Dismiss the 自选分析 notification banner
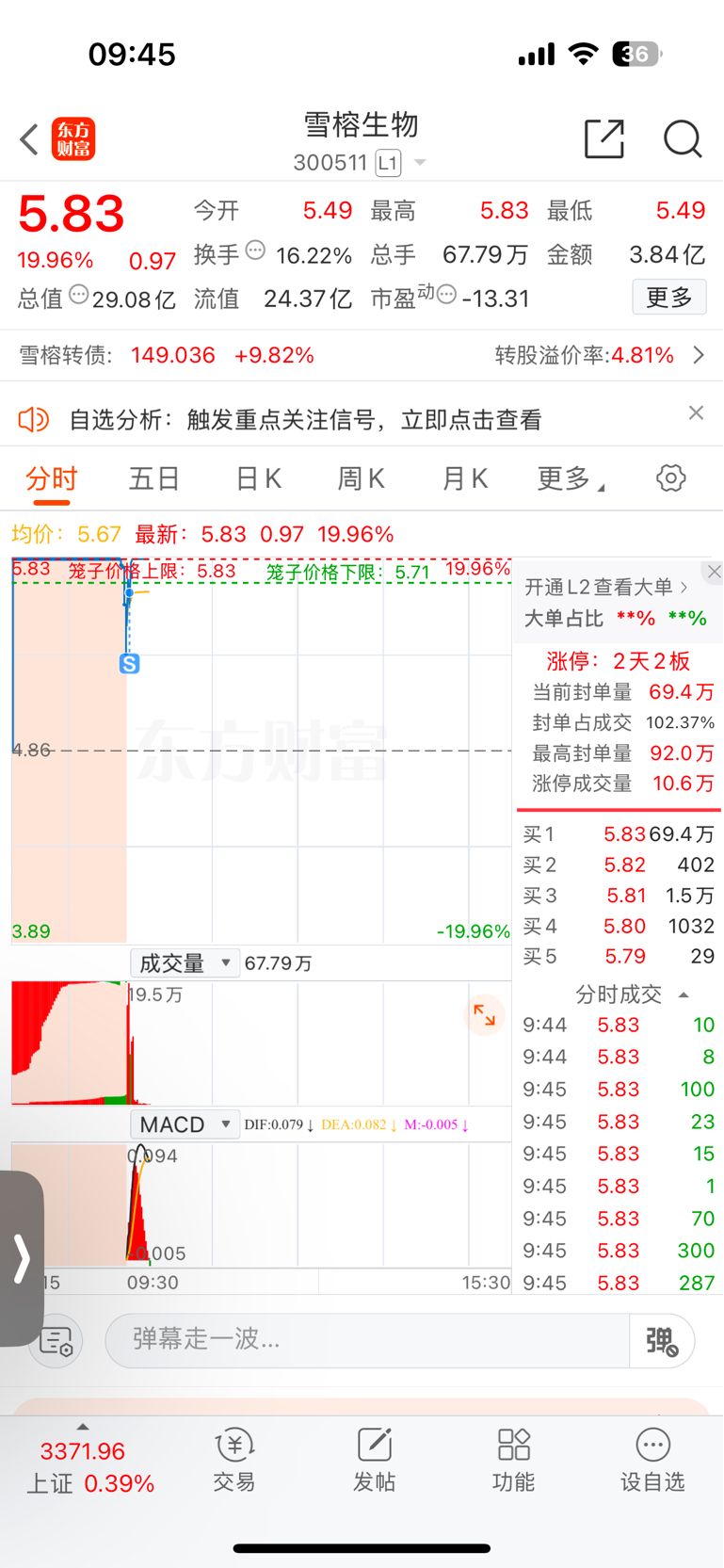 click(696, 412)
